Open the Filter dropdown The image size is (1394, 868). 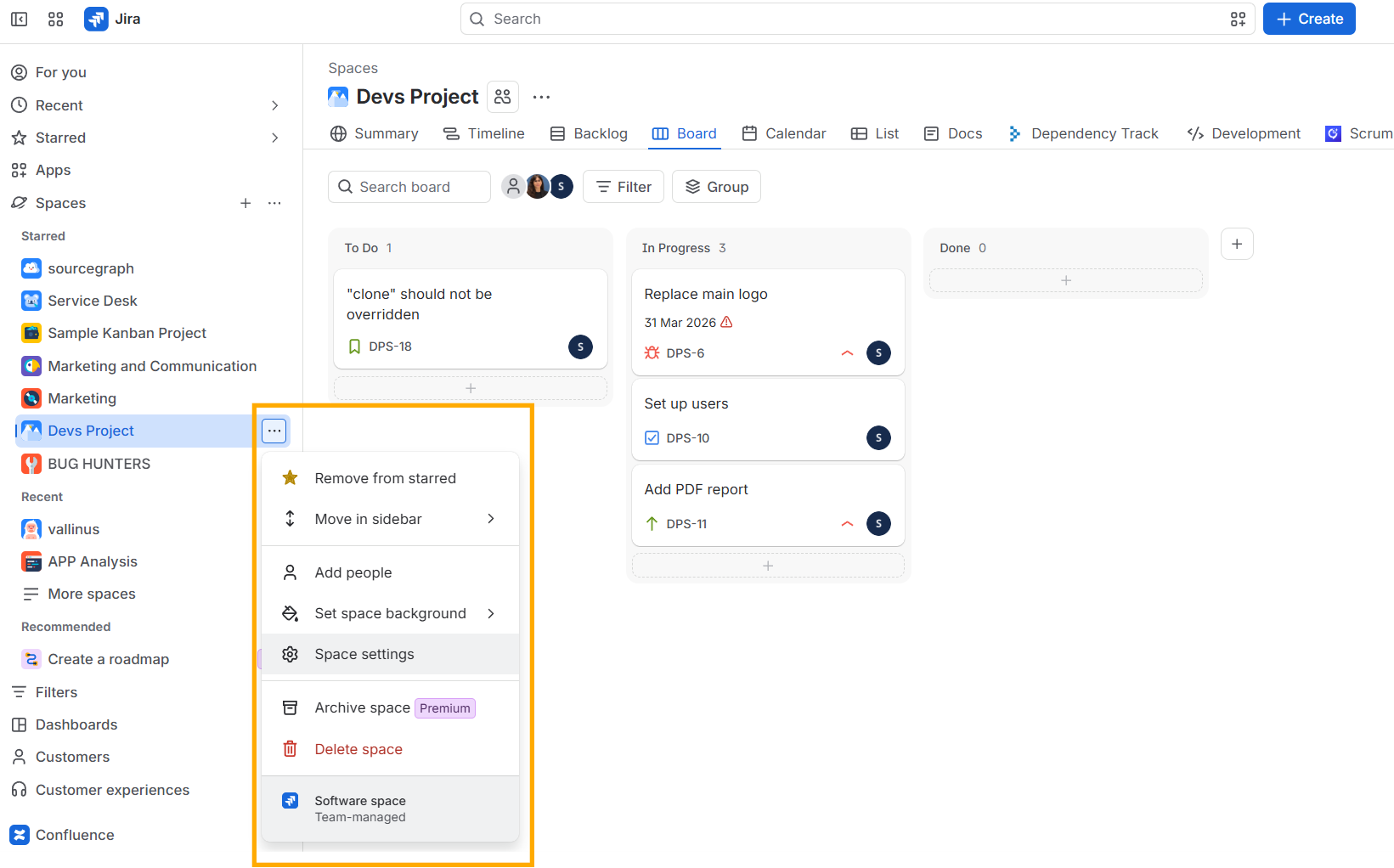point(624,187)
